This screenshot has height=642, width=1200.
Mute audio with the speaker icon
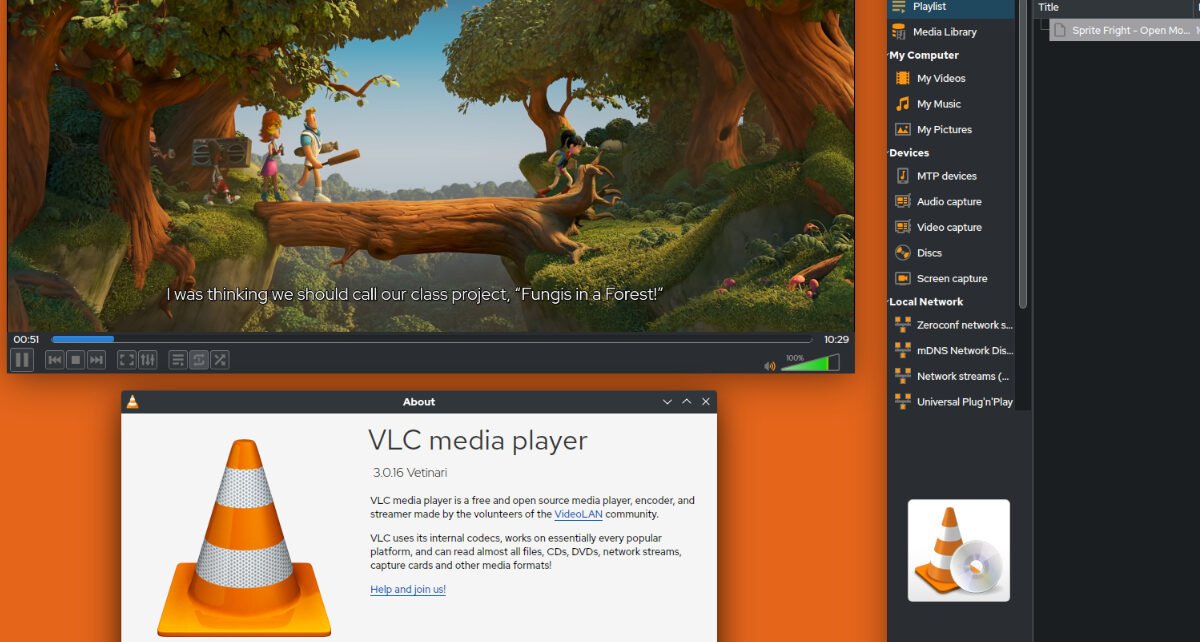[770, 366]
